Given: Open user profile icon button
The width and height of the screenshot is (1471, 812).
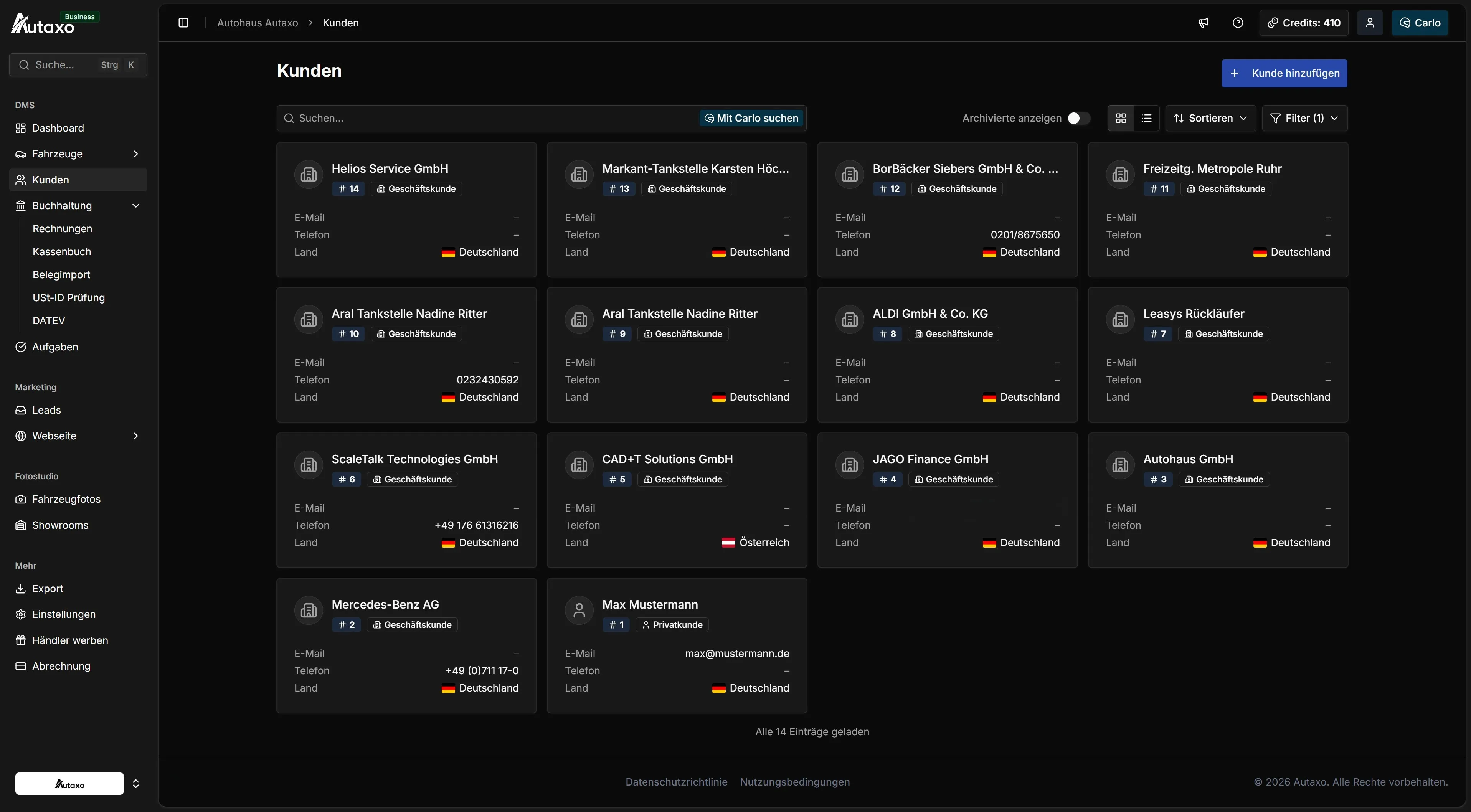Looking at the screenshot, I should click(x=1369, y=23).
